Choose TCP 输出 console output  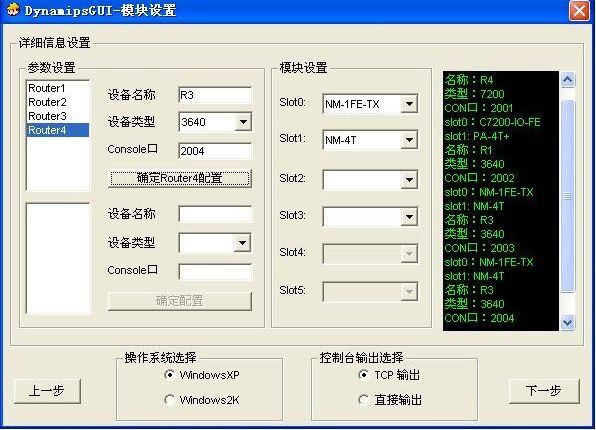389,375
